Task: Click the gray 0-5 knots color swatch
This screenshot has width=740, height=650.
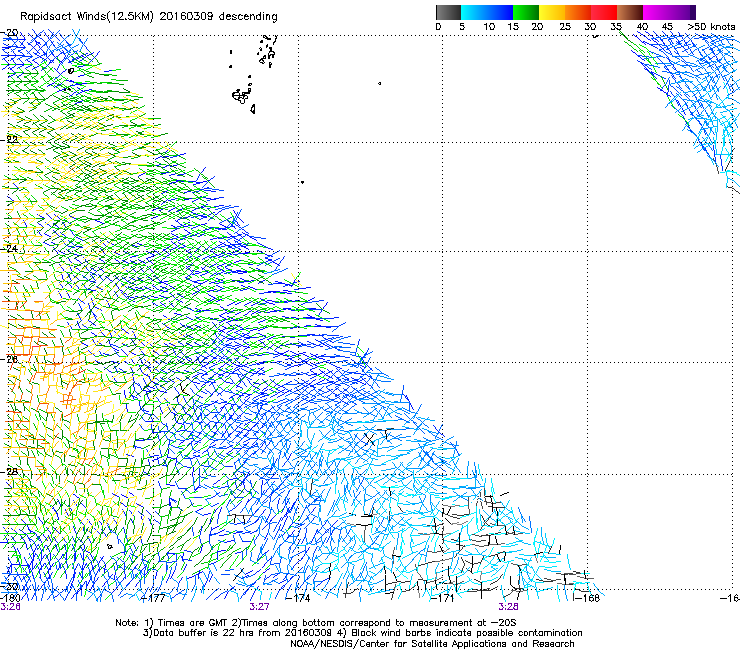Action: (x=448, y=12)
